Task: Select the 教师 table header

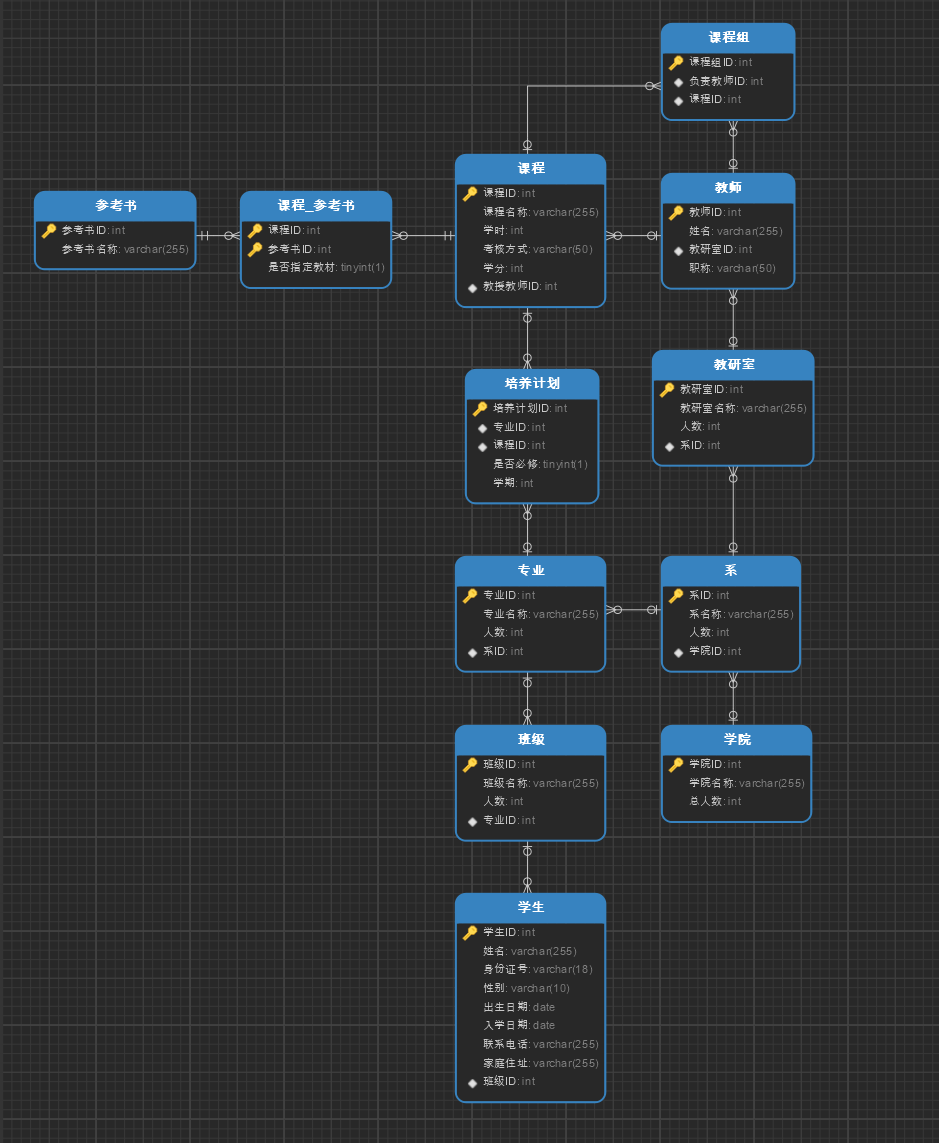Action: pyautogui.click(x=728, y=188)
